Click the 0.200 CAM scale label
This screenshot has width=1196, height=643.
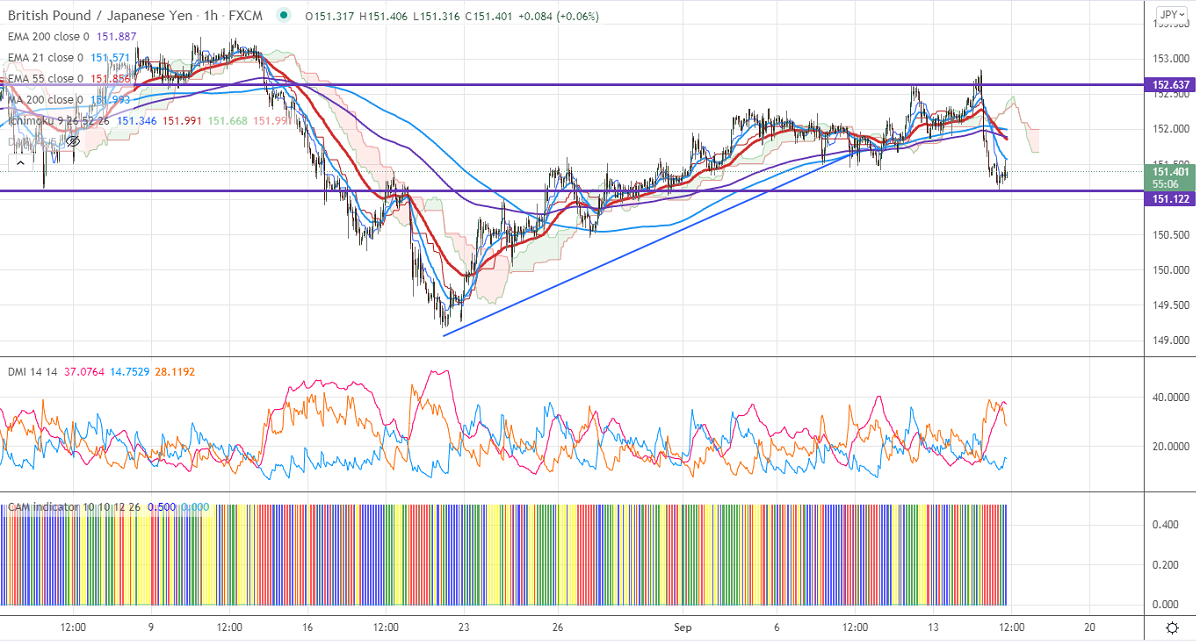(x=1165, y=565)
